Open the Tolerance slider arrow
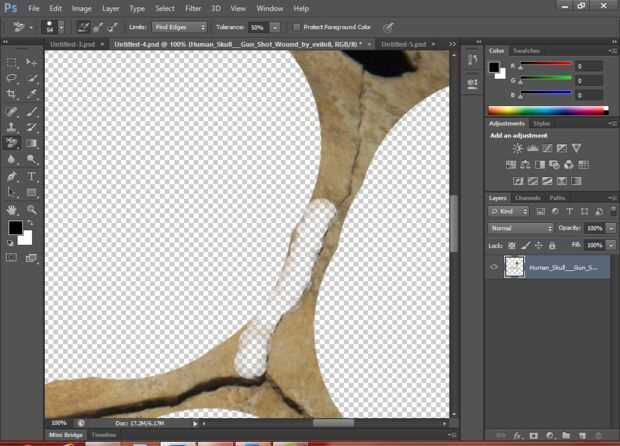The image size is (620, 446). pyautogui.click(x=275, y=27)
